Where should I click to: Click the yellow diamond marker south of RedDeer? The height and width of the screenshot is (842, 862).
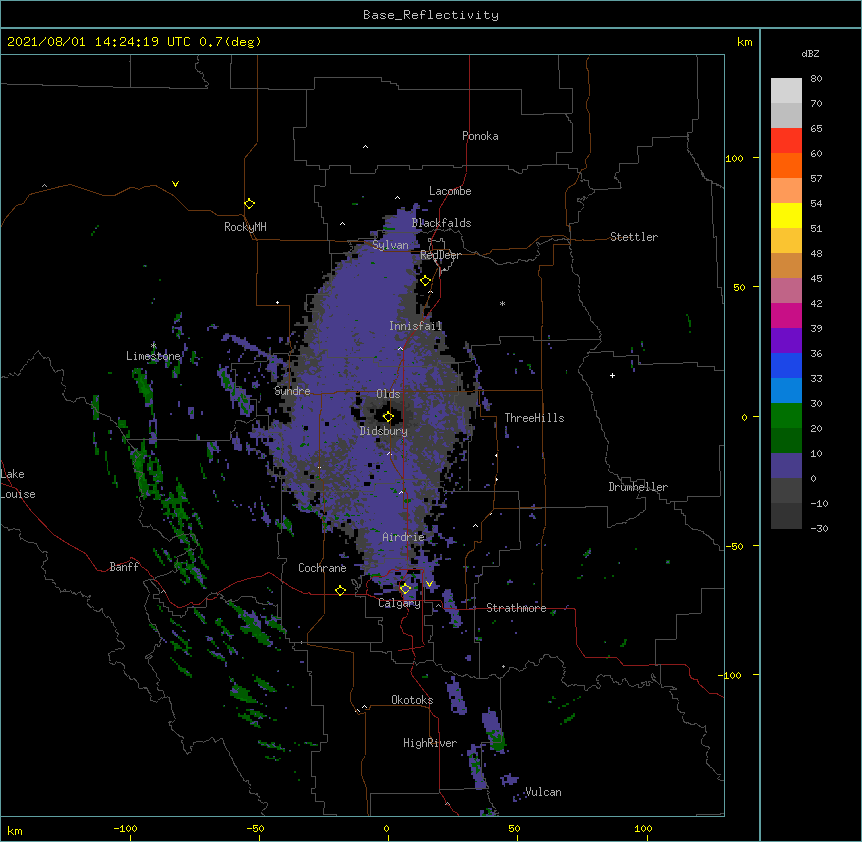(x=426, y=281)
